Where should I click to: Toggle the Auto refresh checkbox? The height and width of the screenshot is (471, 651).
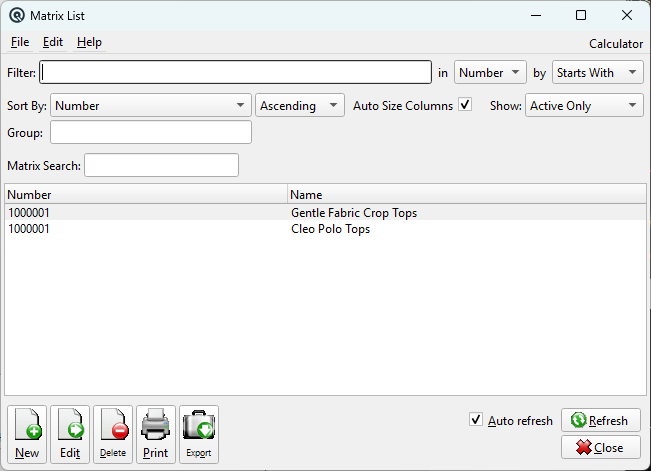pyautogui.click(x=476, y=419)
